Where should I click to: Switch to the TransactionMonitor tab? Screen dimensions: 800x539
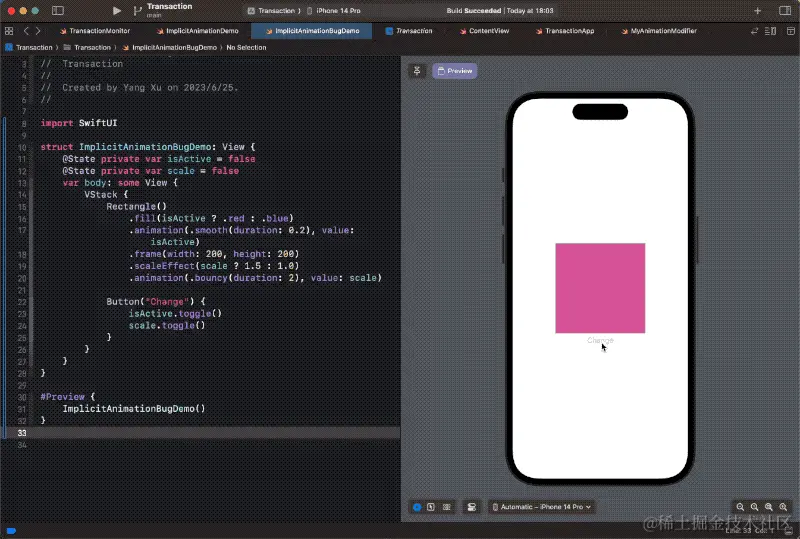coord(95,31)
